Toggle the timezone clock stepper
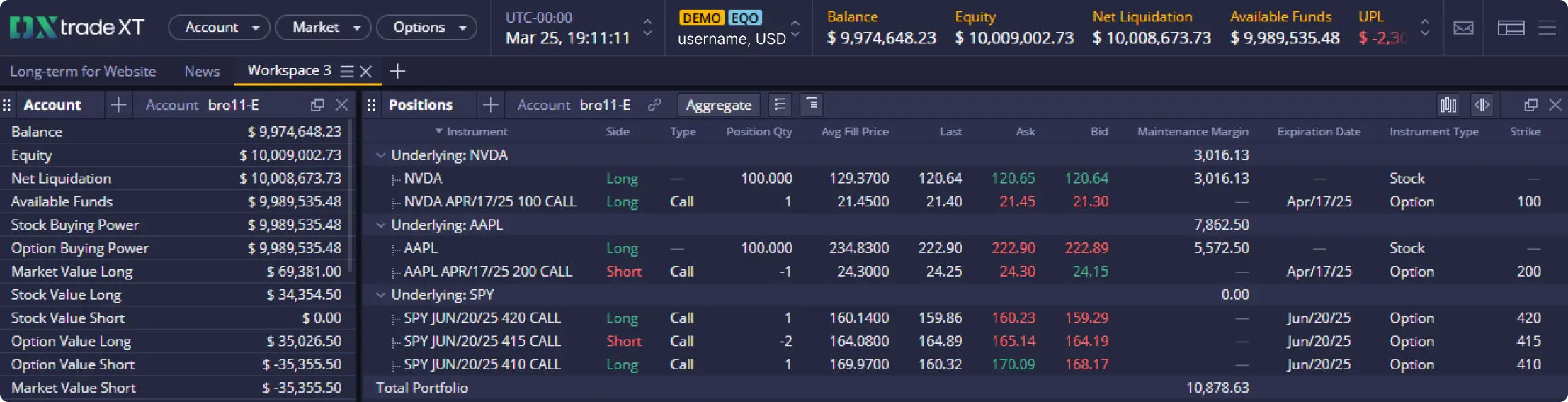The height and width of the screenshot is (402, 1568). pos(647,28)
